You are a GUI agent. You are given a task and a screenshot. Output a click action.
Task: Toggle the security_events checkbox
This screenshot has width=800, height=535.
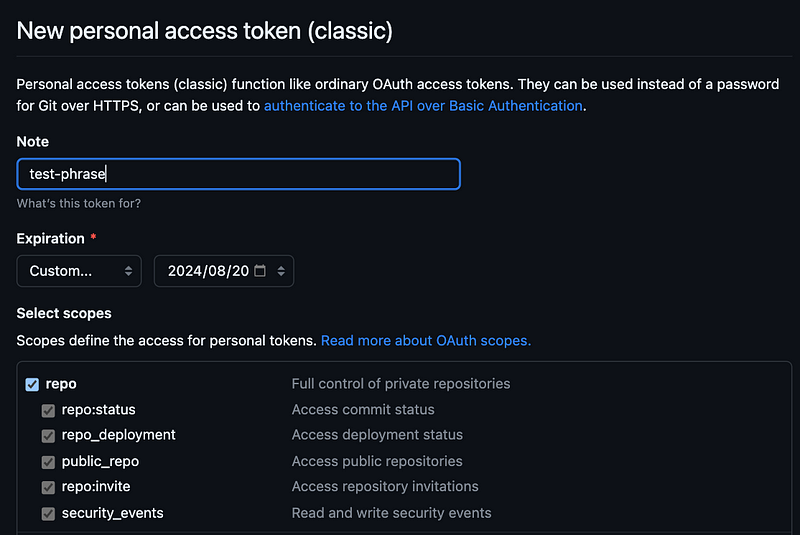[x=48, y=513]
